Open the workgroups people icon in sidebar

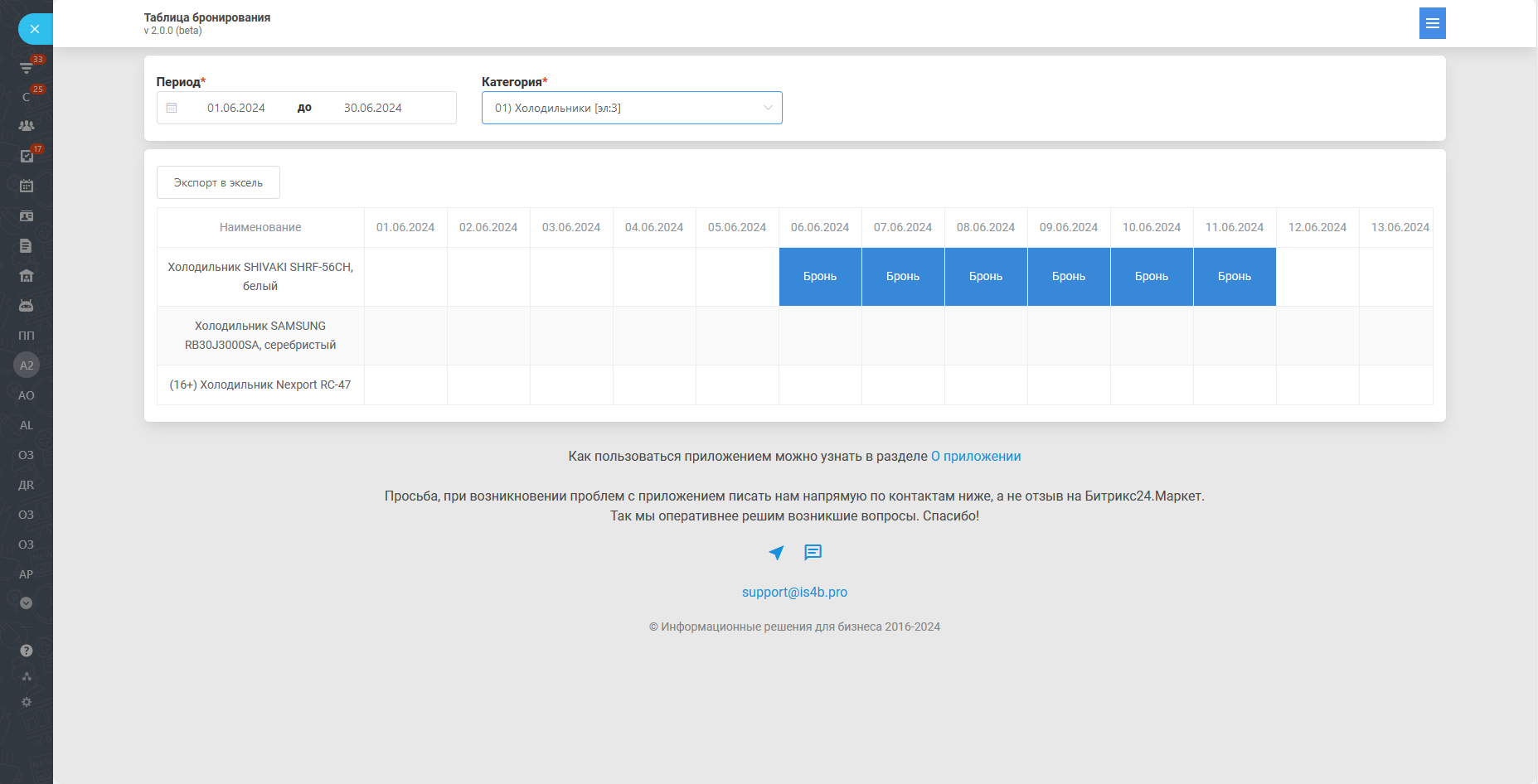pyautogui.click(x=27, y=126)
